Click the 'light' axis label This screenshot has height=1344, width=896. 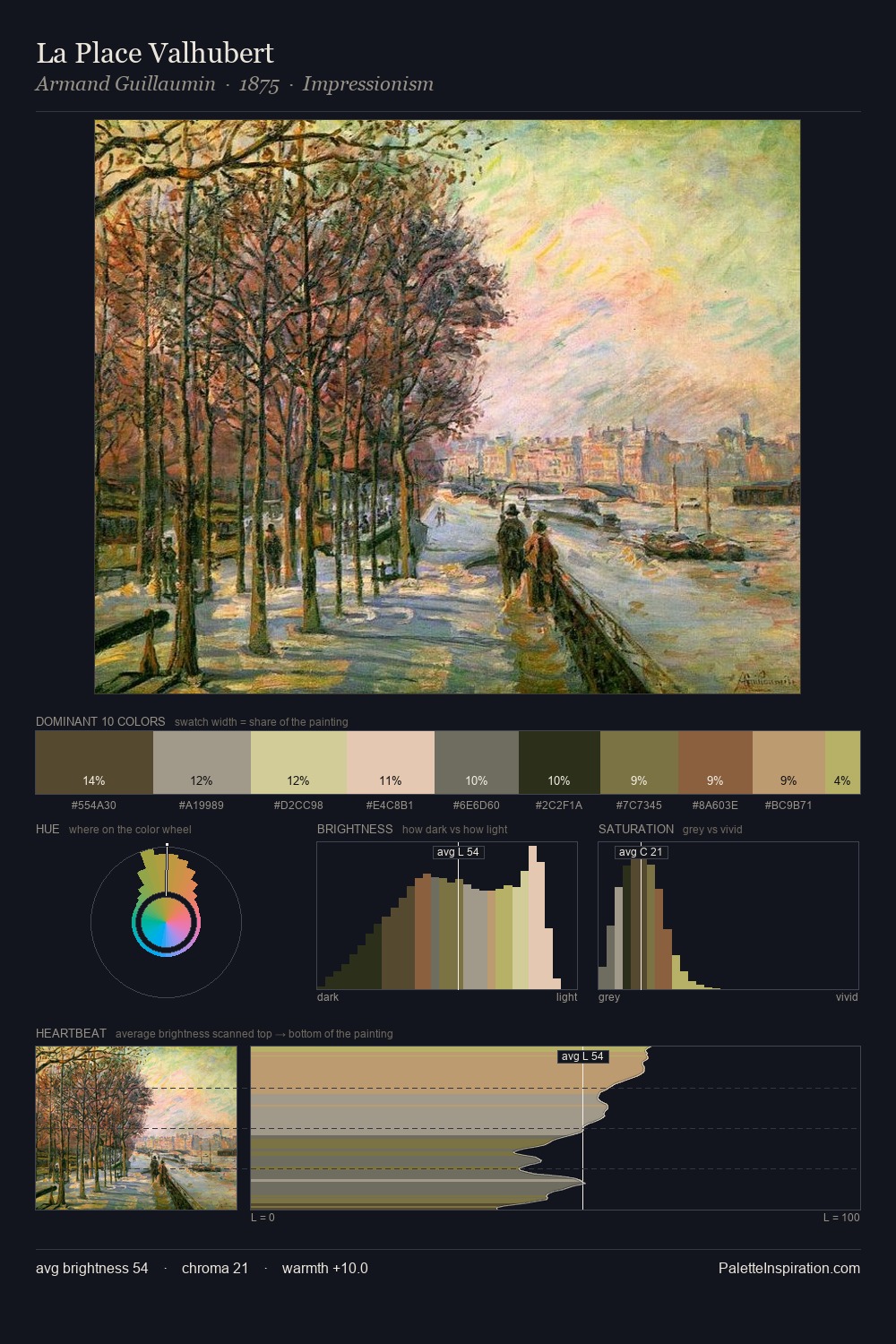(567, 997)
